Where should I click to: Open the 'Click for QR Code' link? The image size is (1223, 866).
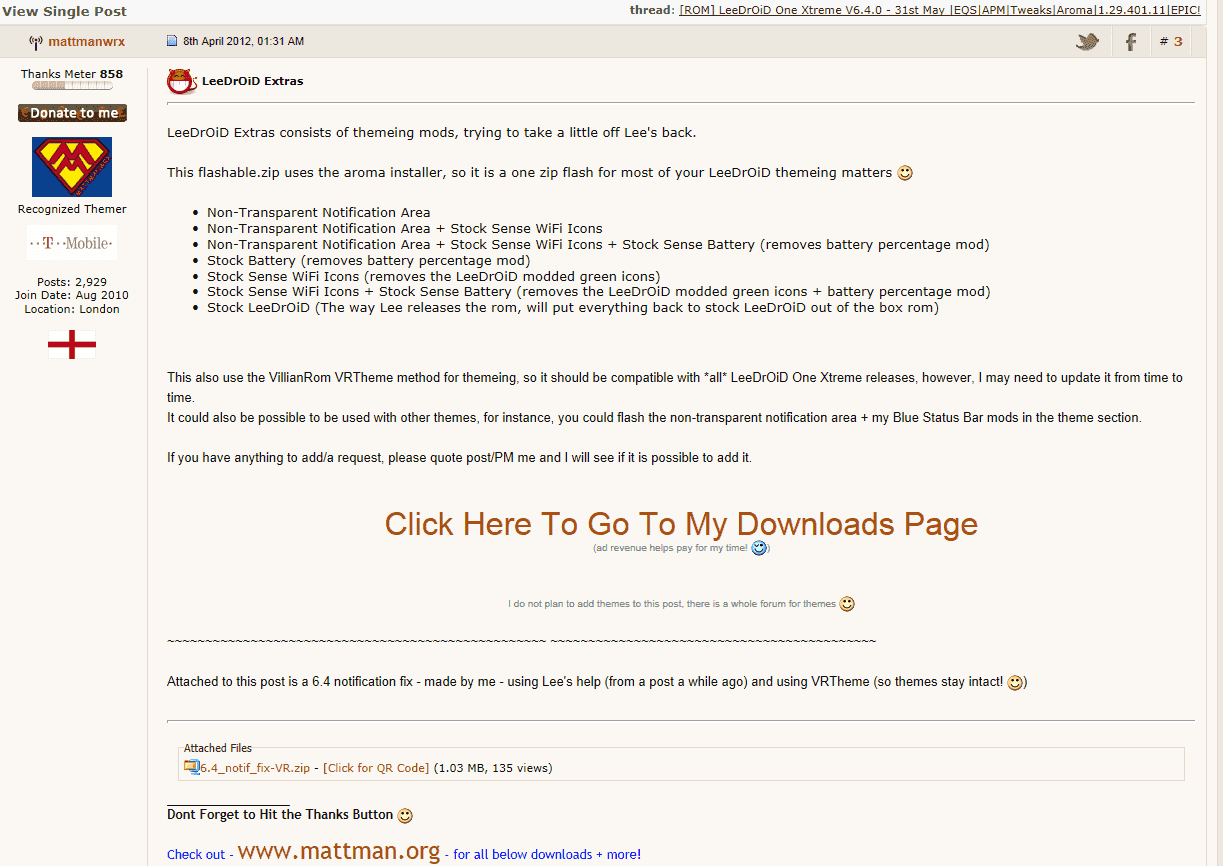pyautogui.click(x=376, y=768)
